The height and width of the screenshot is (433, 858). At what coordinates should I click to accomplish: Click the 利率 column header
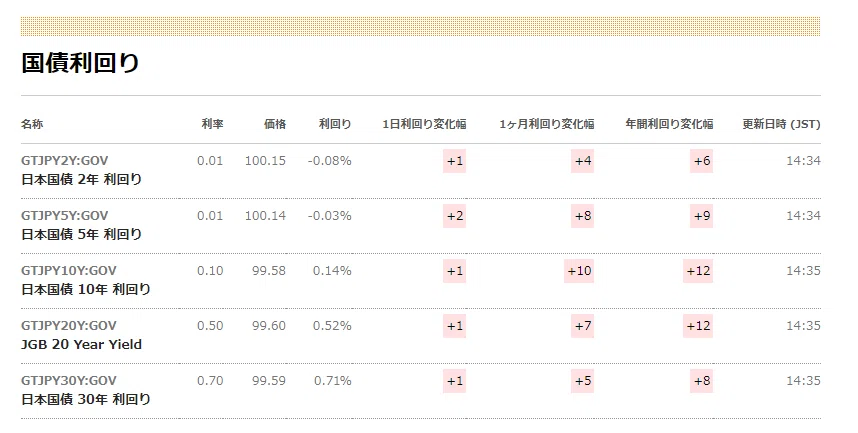(x=212, y=124)
